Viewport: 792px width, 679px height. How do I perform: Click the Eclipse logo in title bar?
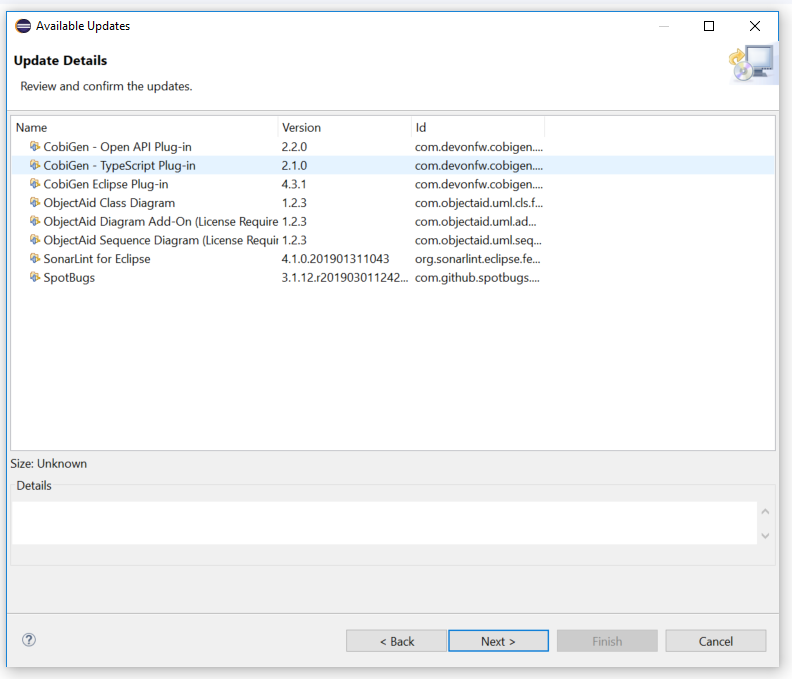point(23,26)
